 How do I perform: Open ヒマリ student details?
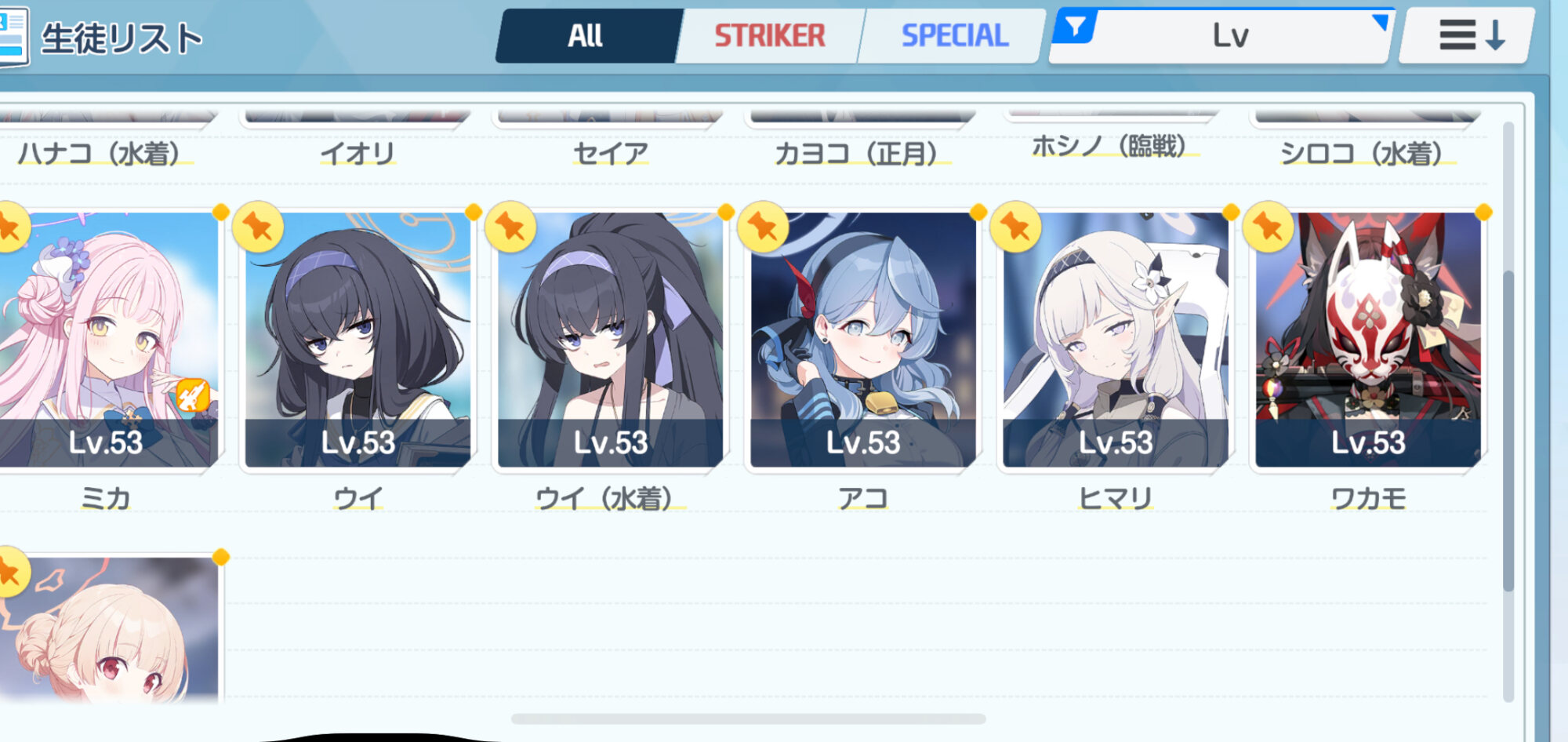tap(1115, 340)
